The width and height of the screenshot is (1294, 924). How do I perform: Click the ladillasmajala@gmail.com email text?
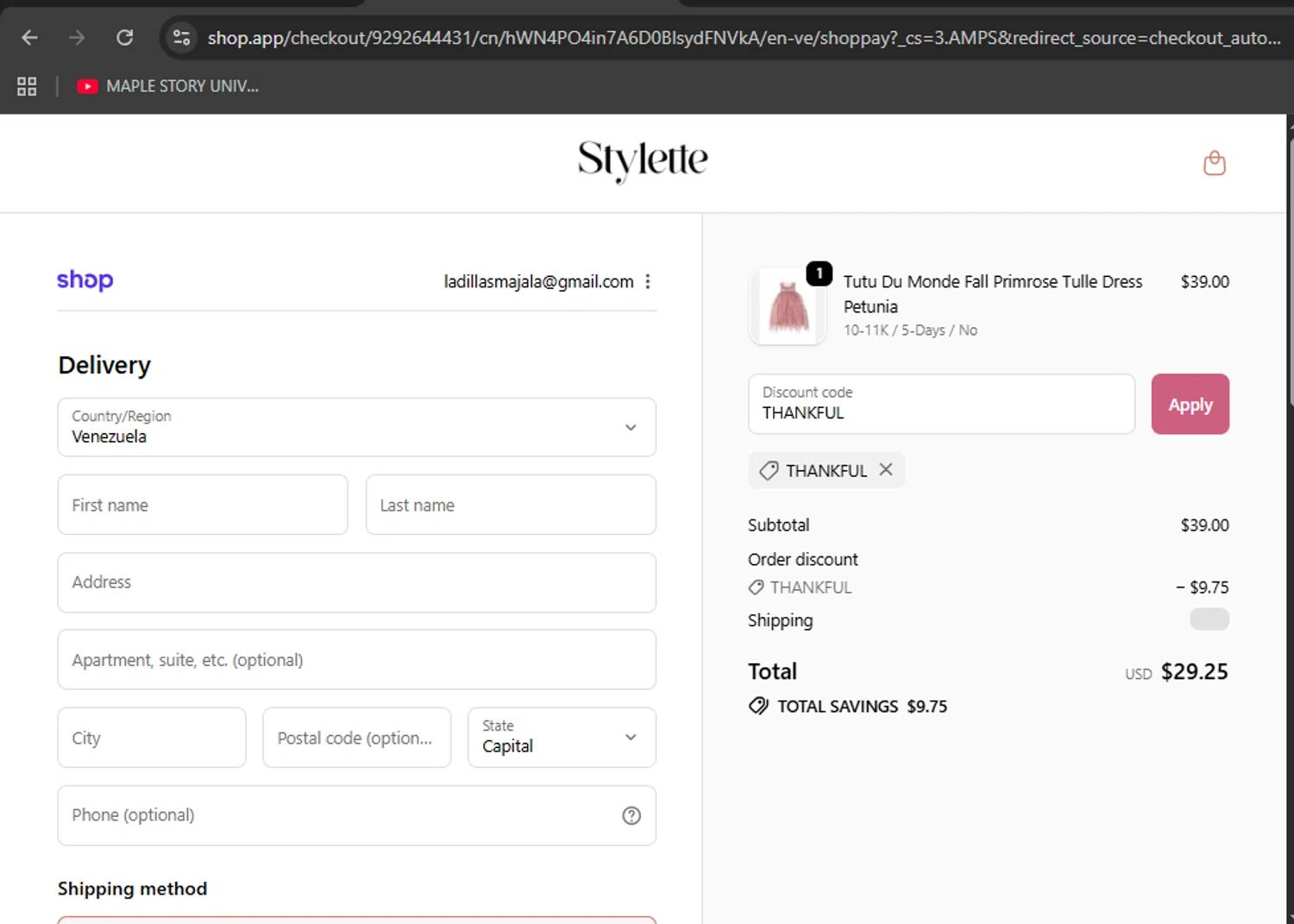coord(538,281)
